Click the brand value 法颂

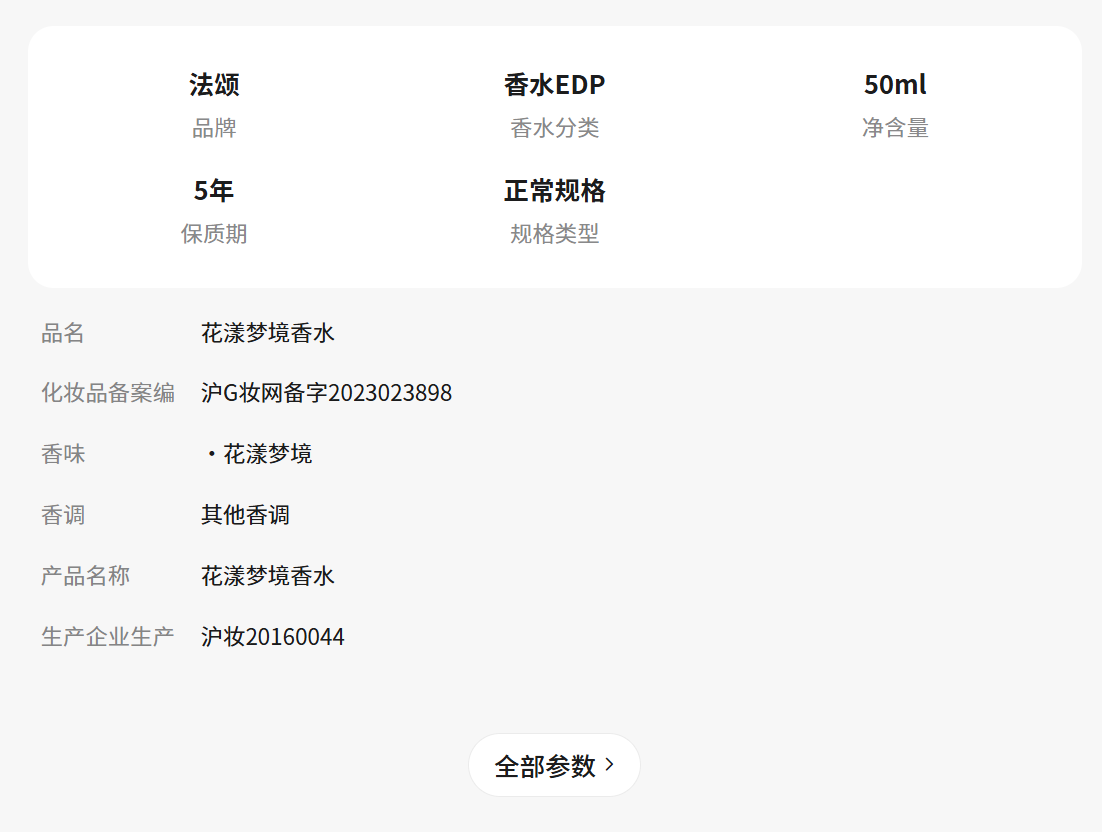(x=214, y=85)
